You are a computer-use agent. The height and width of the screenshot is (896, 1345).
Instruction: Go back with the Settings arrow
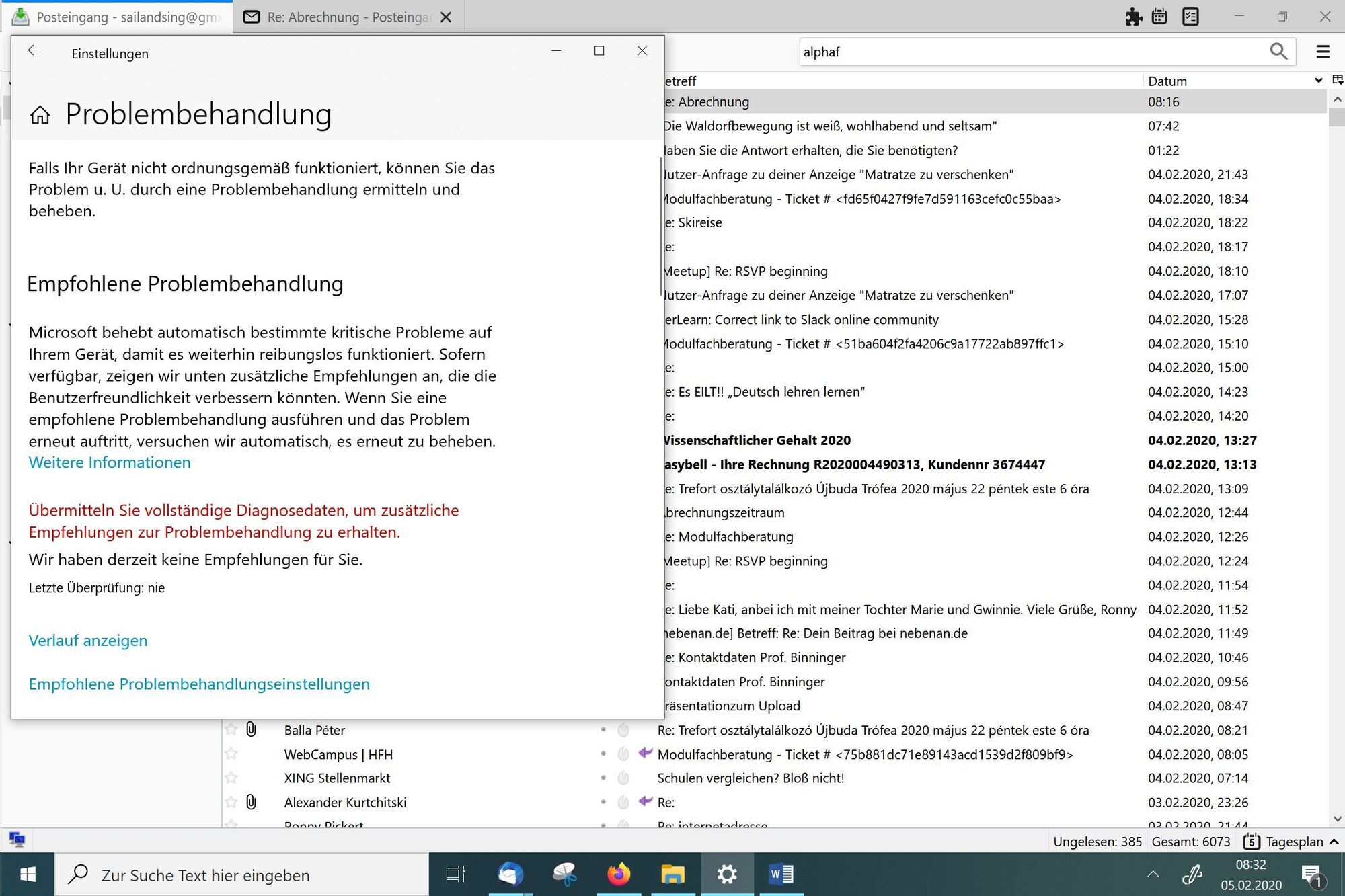(x=34, y=51)
